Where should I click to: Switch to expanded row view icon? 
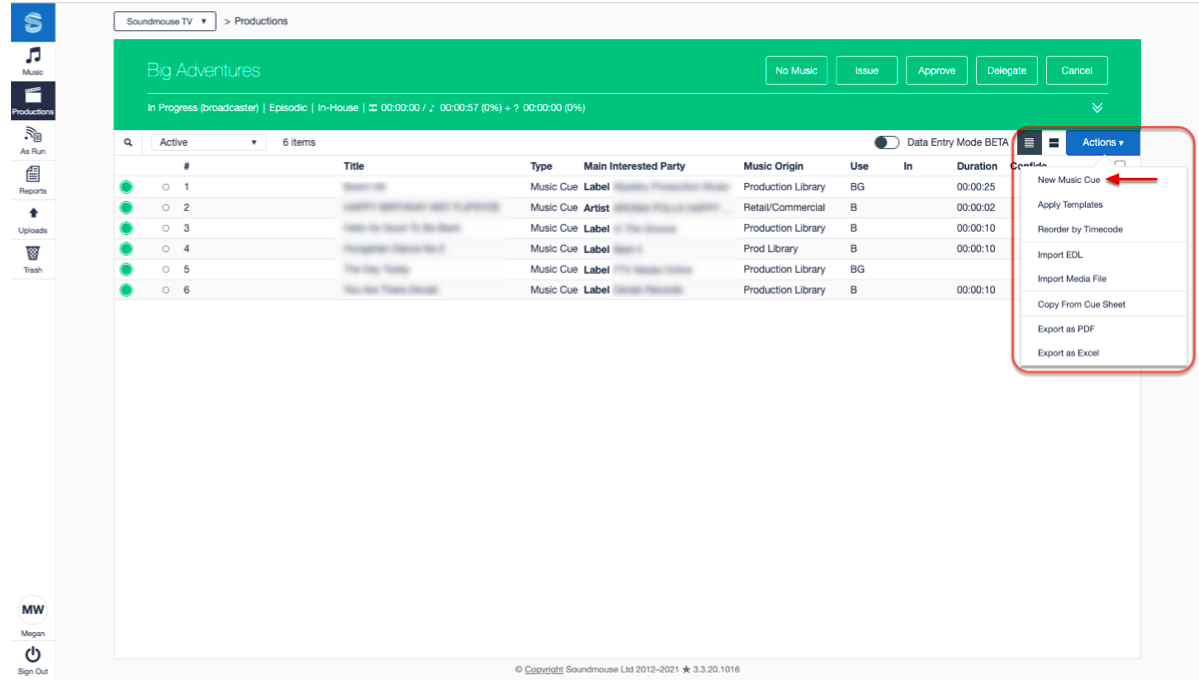pyautogui.click(x=1054, y=142)
